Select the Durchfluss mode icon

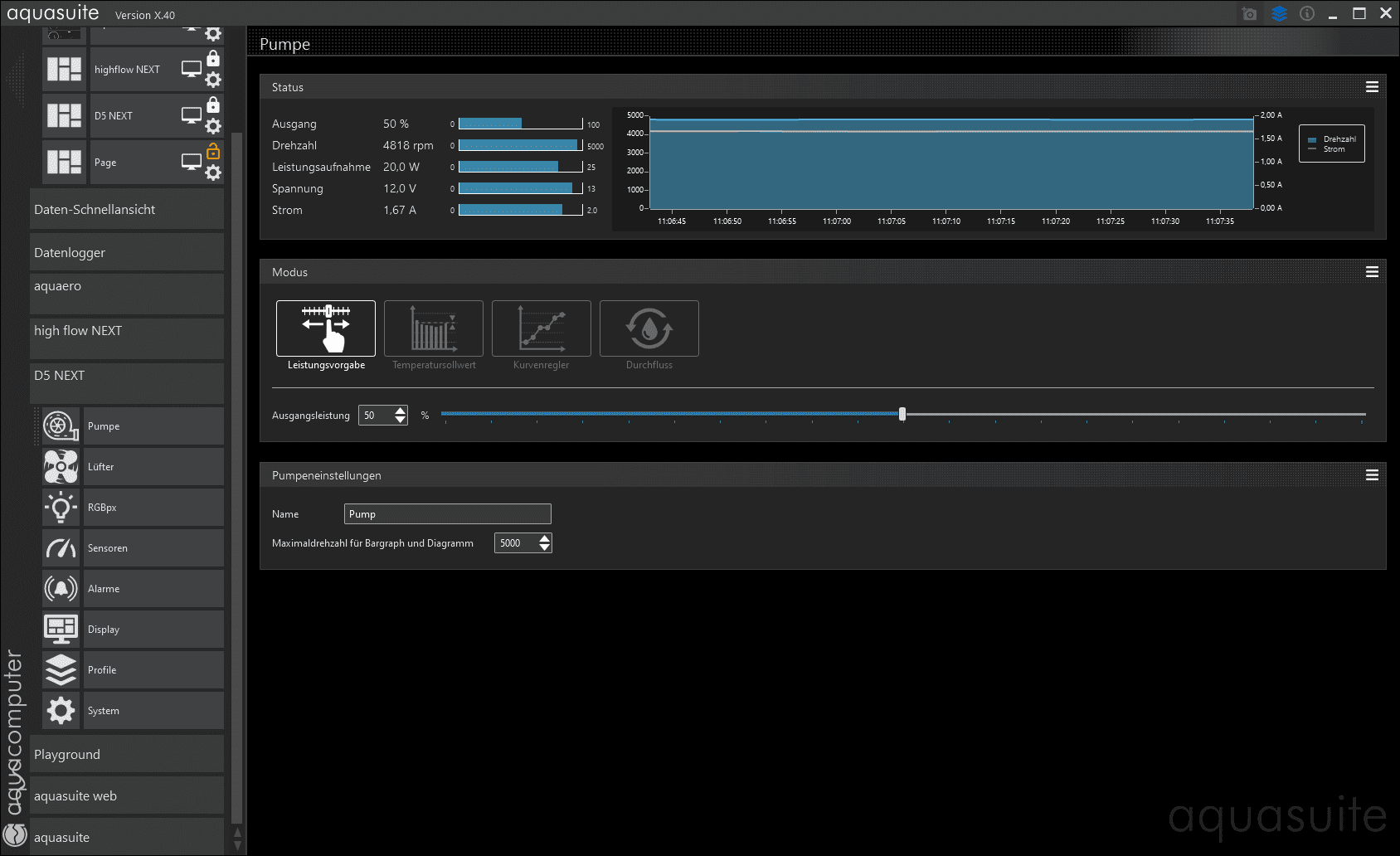[x=649, y=328]
